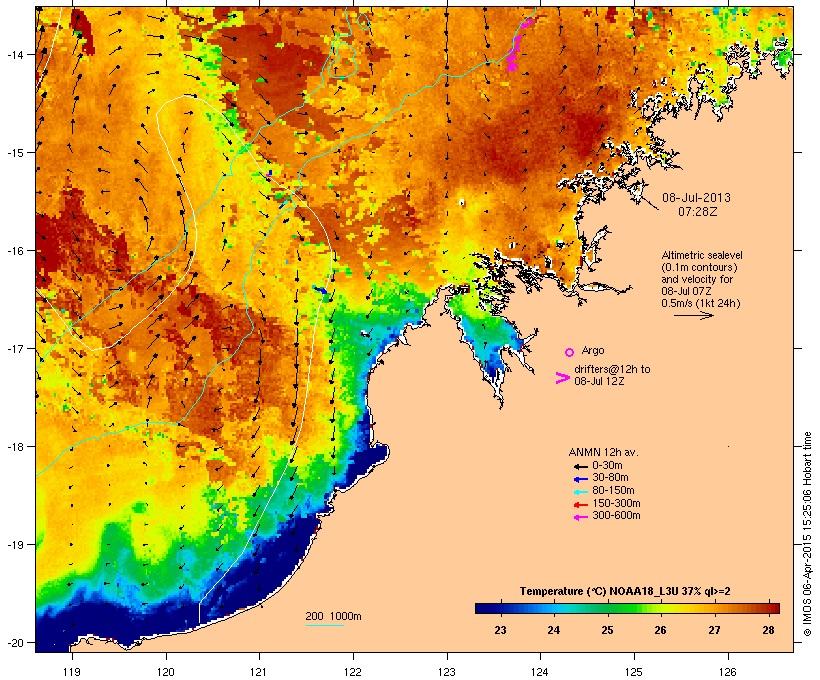Click colorbar tick label 26

tap(660, 630)
